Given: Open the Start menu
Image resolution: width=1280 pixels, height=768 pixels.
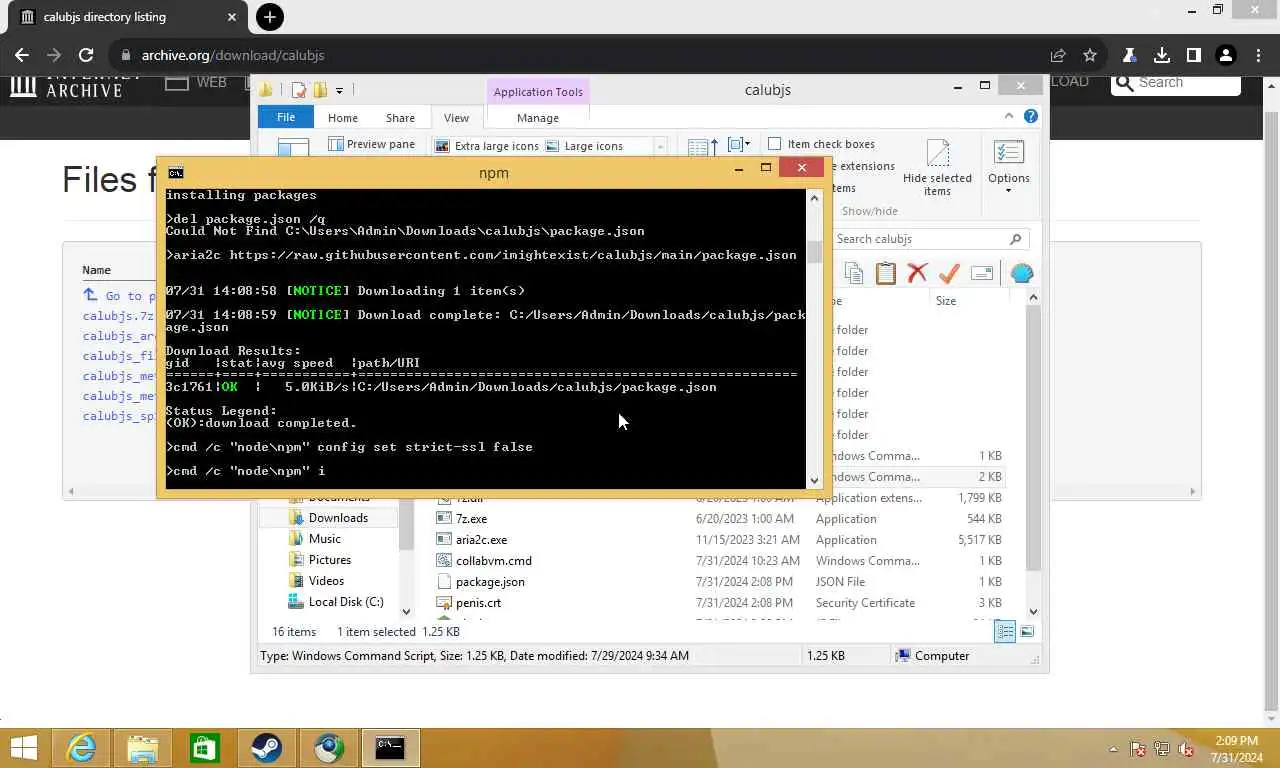Looking at the screenshot, I should click(x=23, y=748).
